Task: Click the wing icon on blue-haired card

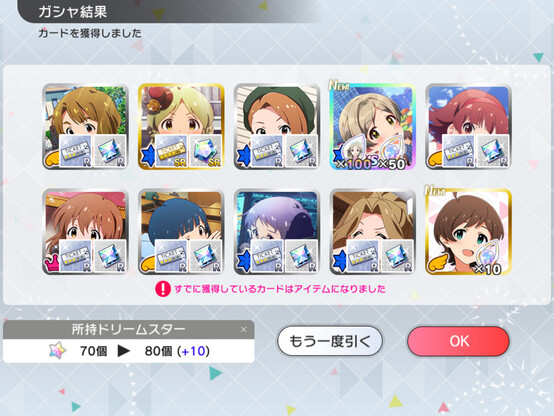Action: (x=148, y=264)
